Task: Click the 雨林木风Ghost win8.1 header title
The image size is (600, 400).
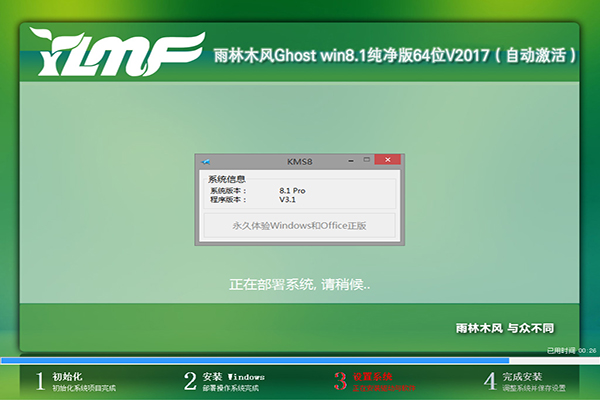Action: click(x=395, y=56)
